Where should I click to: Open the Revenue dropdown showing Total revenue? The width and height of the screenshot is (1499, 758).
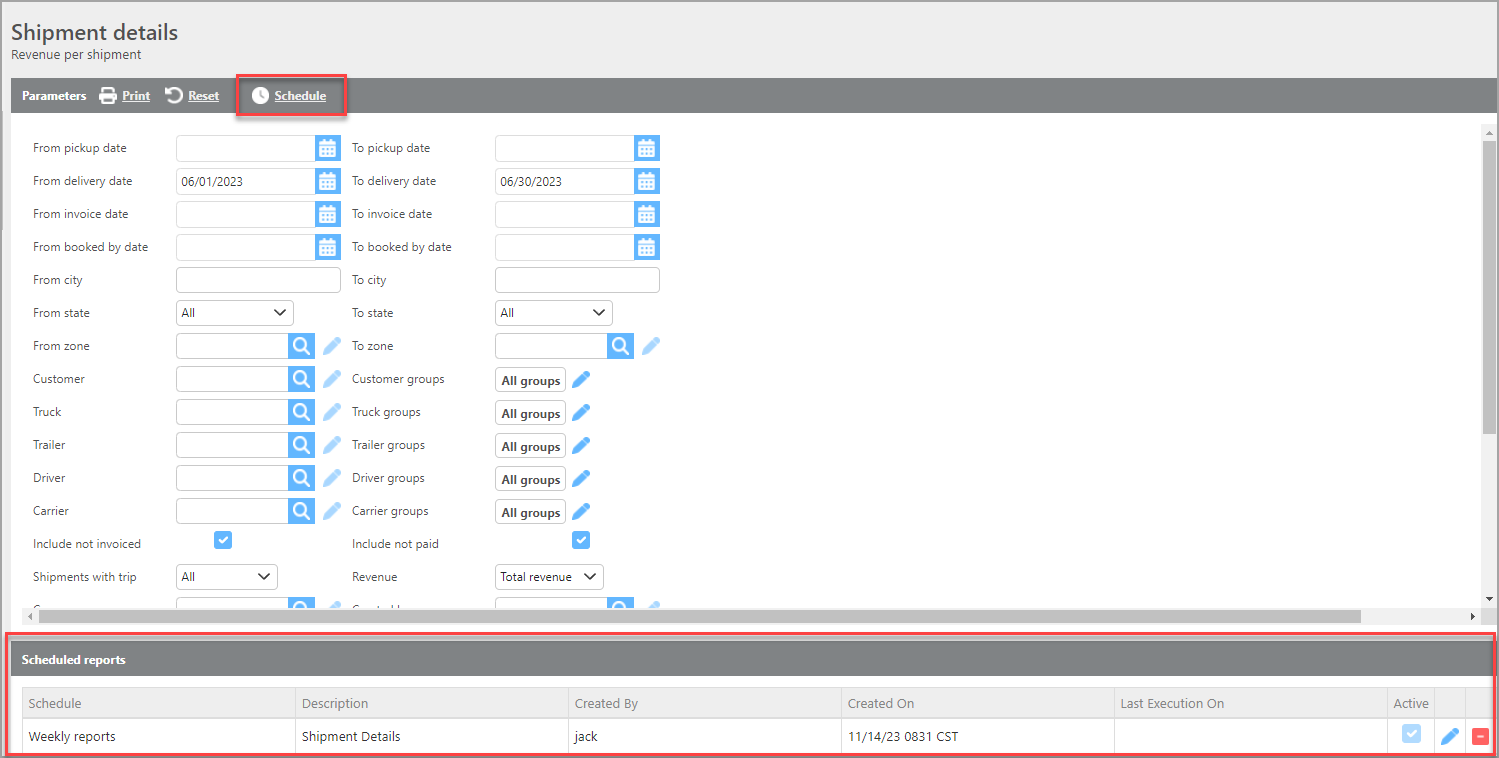(x=549, y=577)
